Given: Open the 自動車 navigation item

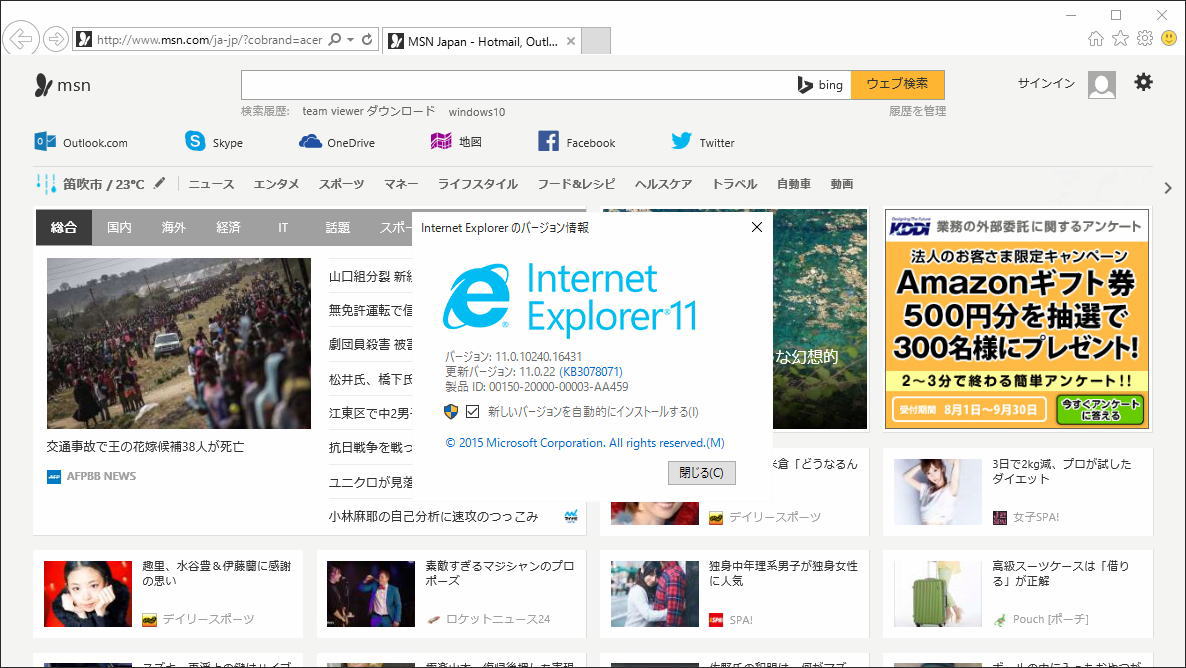Looking at the screenshot, I should (793, 184).
